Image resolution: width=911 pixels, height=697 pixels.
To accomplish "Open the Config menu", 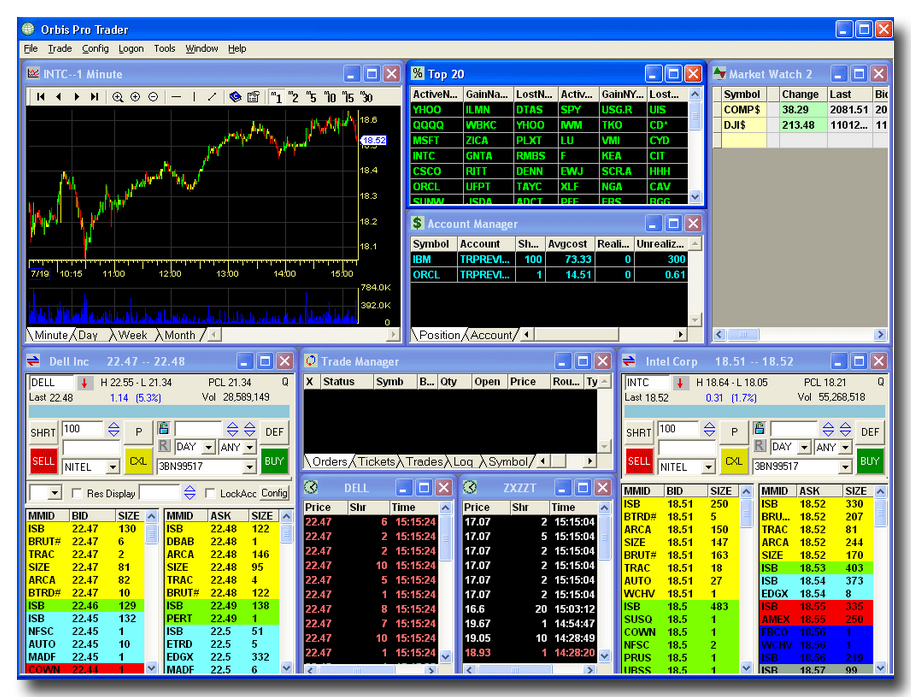I will [95, 49].
